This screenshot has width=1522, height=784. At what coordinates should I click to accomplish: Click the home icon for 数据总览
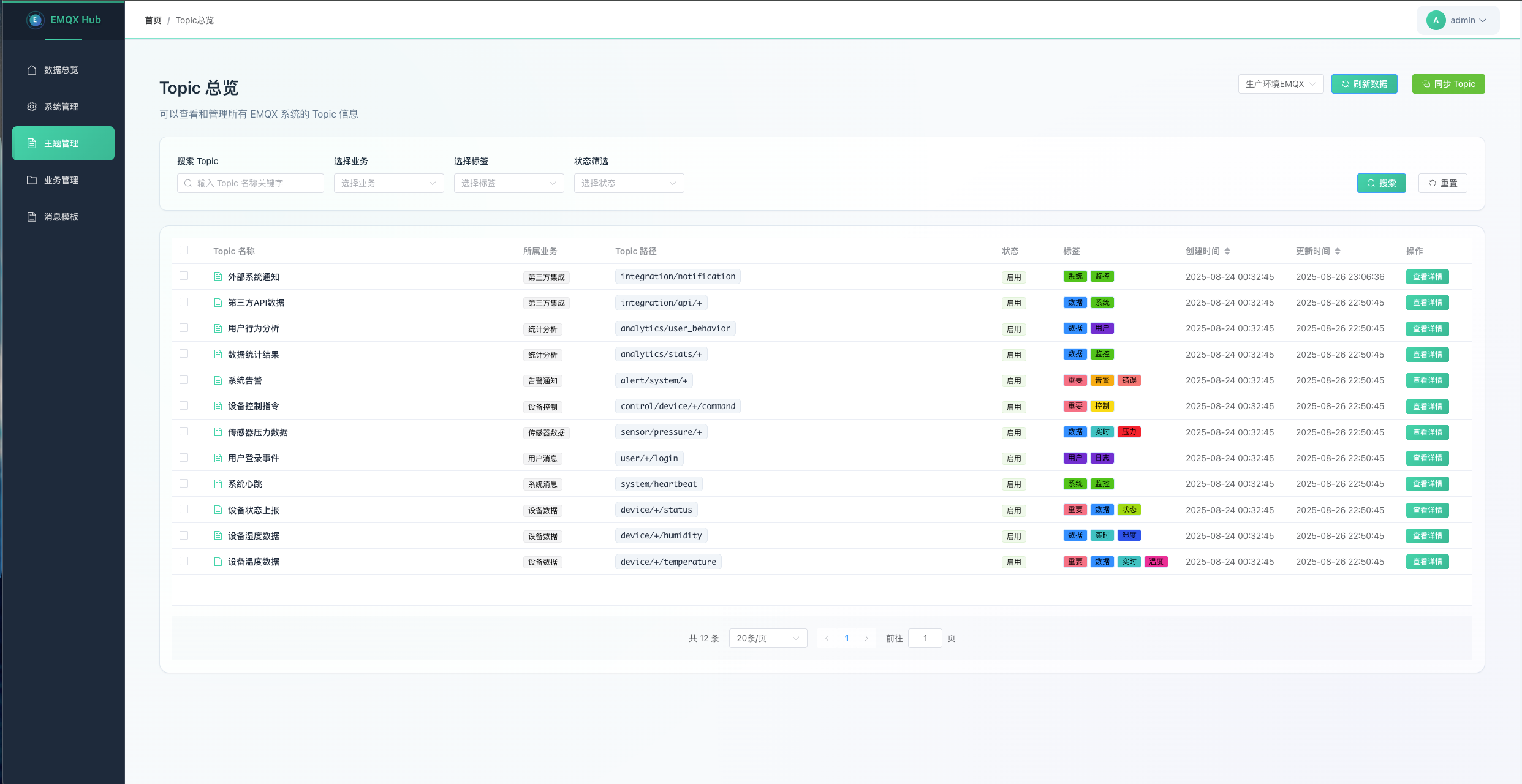(32, 70)
